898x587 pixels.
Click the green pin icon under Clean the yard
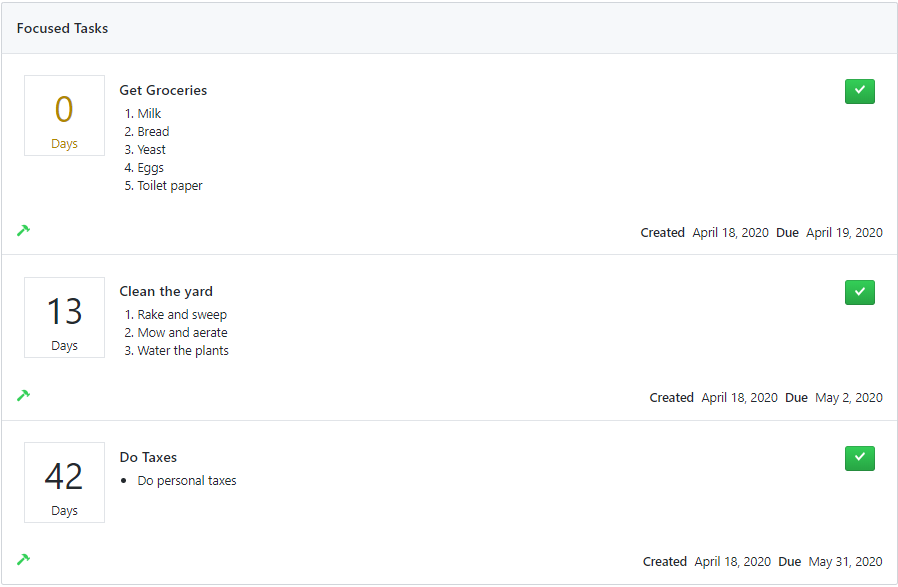[x=23, y=395]
